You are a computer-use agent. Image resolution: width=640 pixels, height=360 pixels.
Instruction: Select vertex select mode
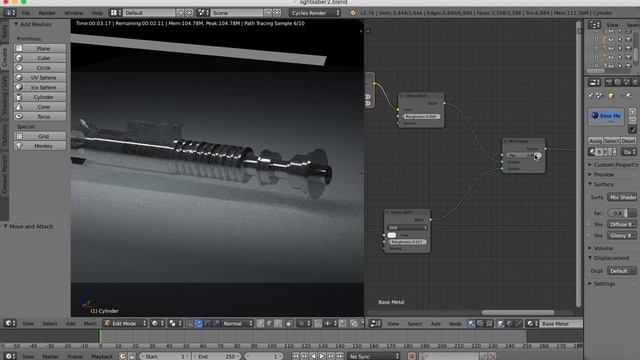click(x=260, y=324)
